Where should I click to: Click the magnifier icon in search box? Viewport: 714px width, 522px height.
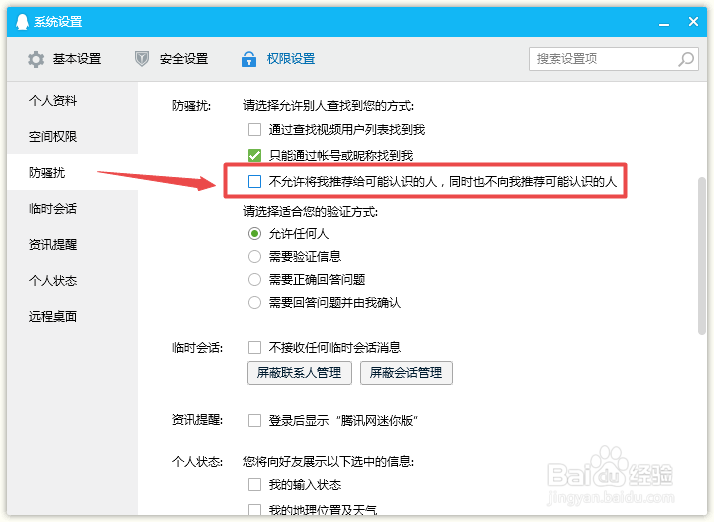686,59
